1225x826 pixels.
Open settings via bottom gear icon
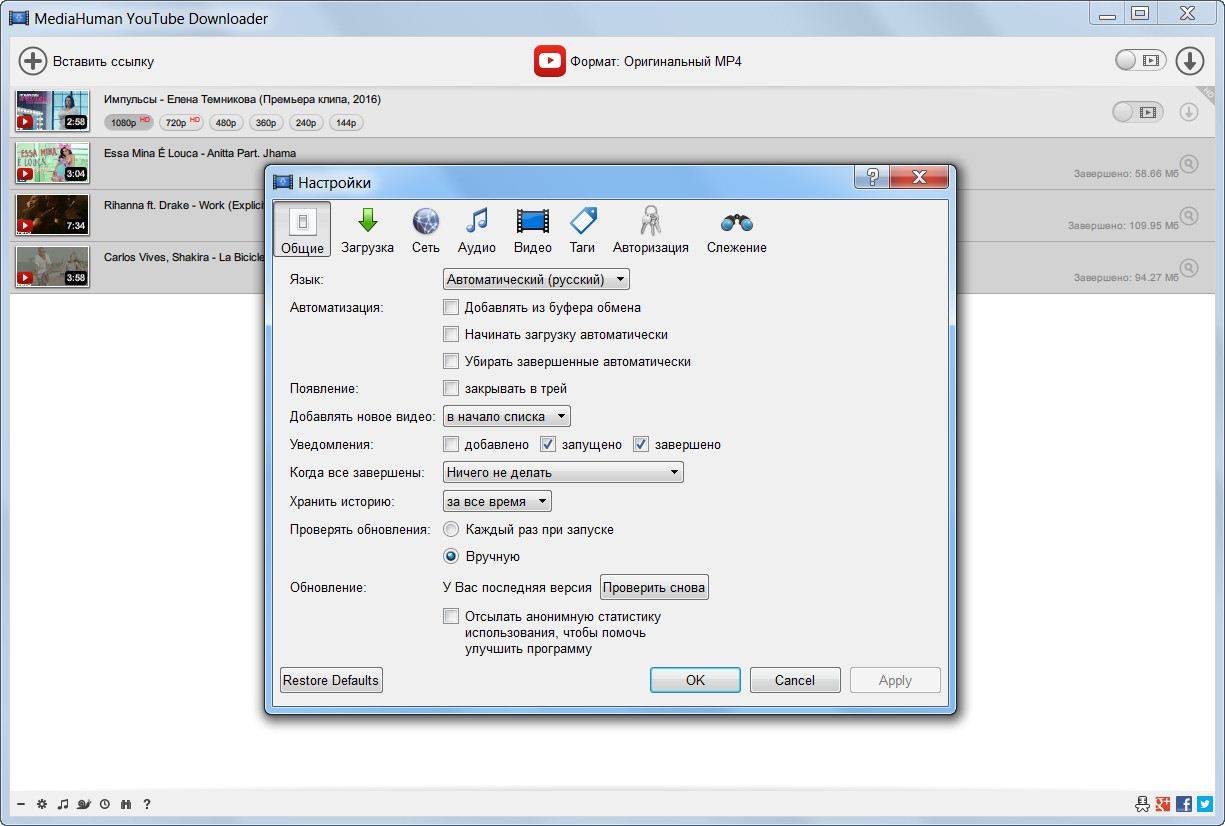pyautogui.click(x=42, y=804)
